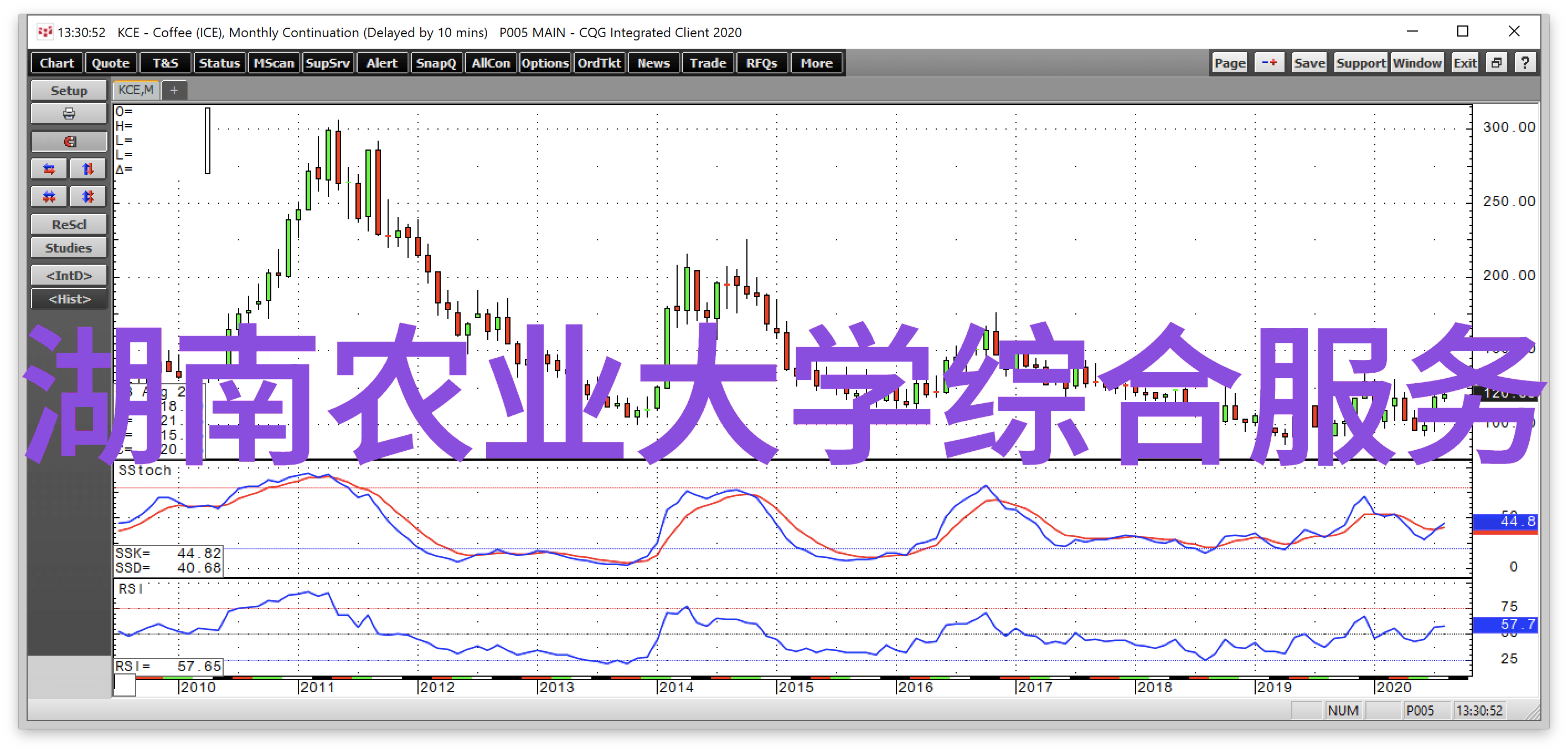Click the CQG app icon in title bar
The height and width of the screenshot is (752, 1568).
[x=45, y=32]
